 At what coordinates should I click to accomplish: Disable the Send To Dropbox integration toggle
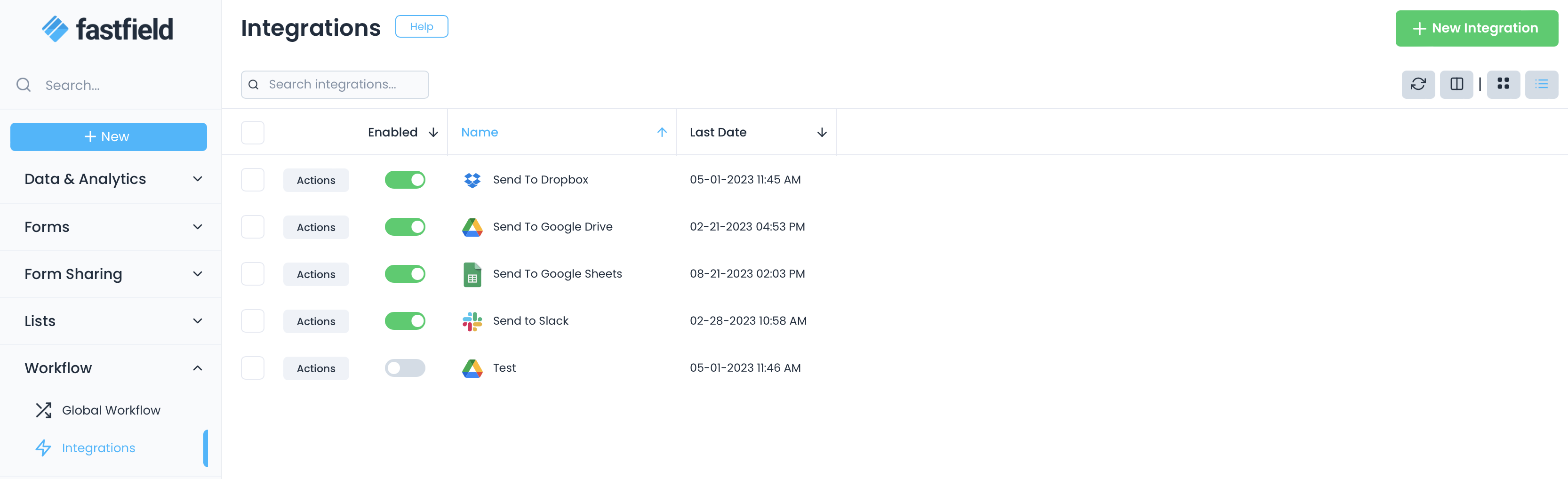click(x=405, y=180)
